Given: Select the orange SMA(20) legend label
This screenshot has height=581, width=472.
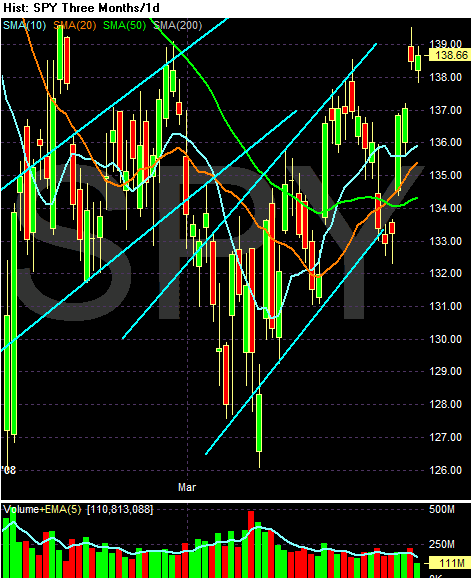Looking at the screenshot, I should [74, 26].
